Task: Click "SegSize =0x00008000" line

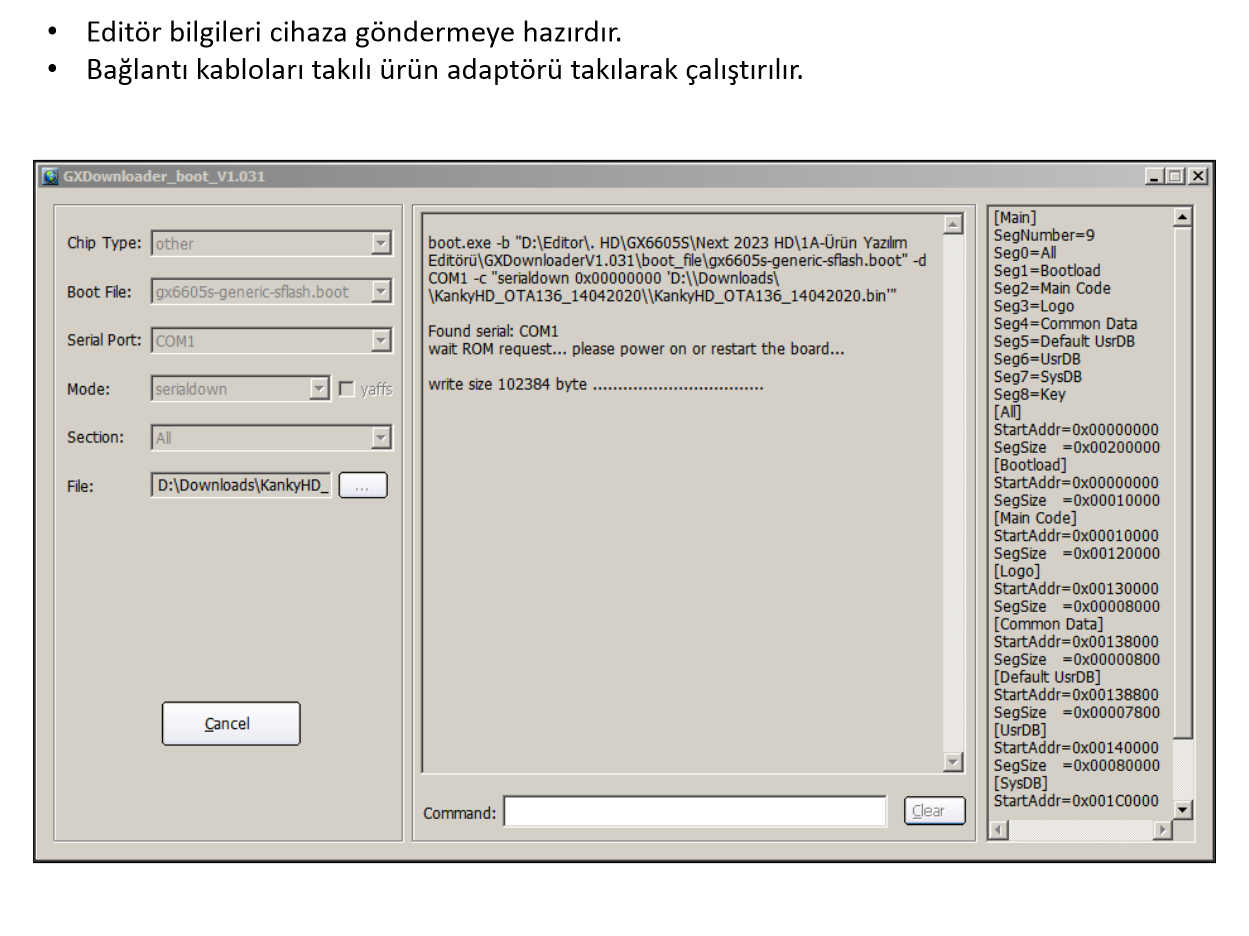Action: [x=1077, y=607]
